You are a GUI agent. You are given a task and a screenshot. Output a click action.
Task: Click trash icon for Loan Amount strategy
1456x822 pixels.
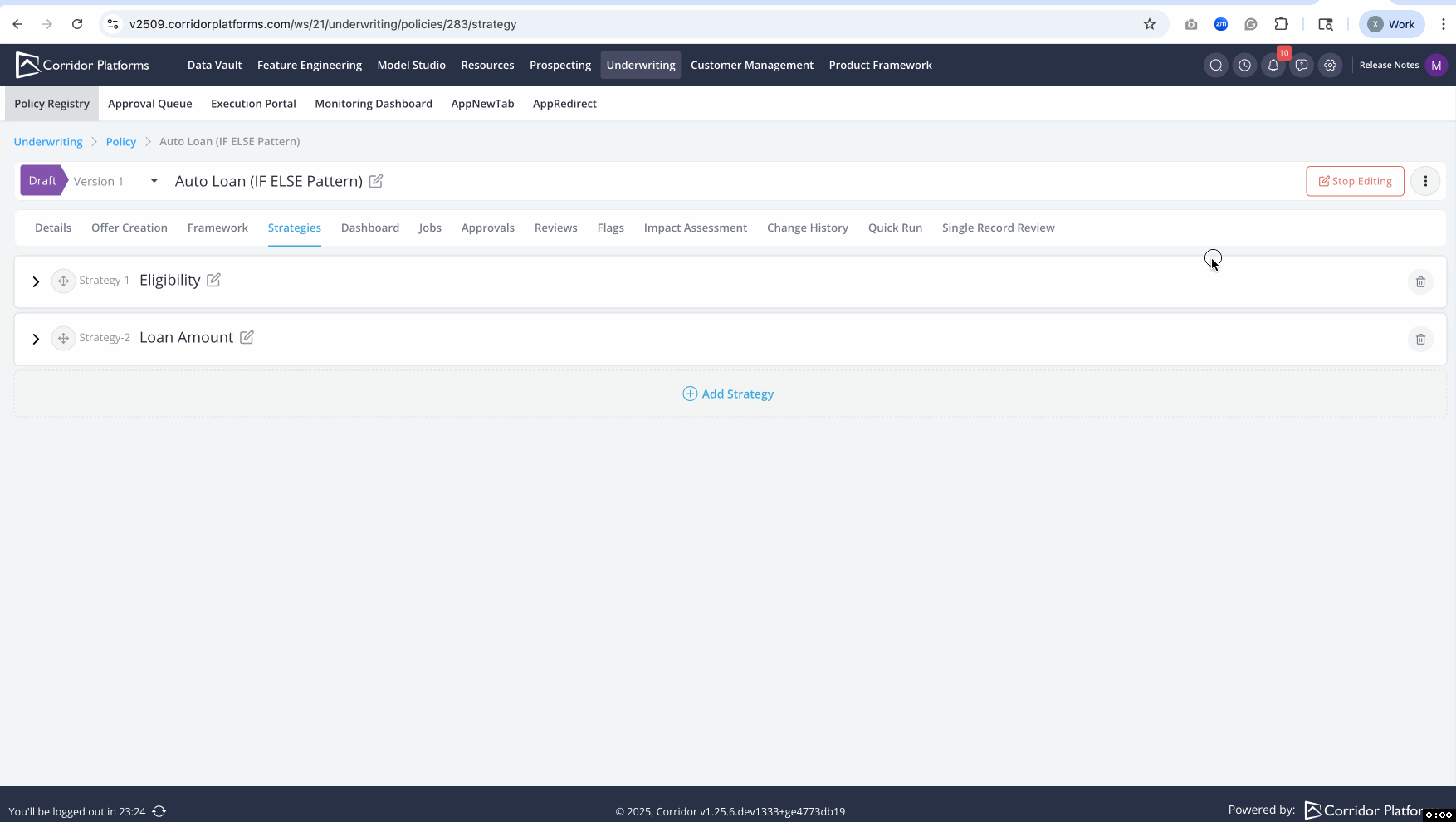tap(1420, 340)
